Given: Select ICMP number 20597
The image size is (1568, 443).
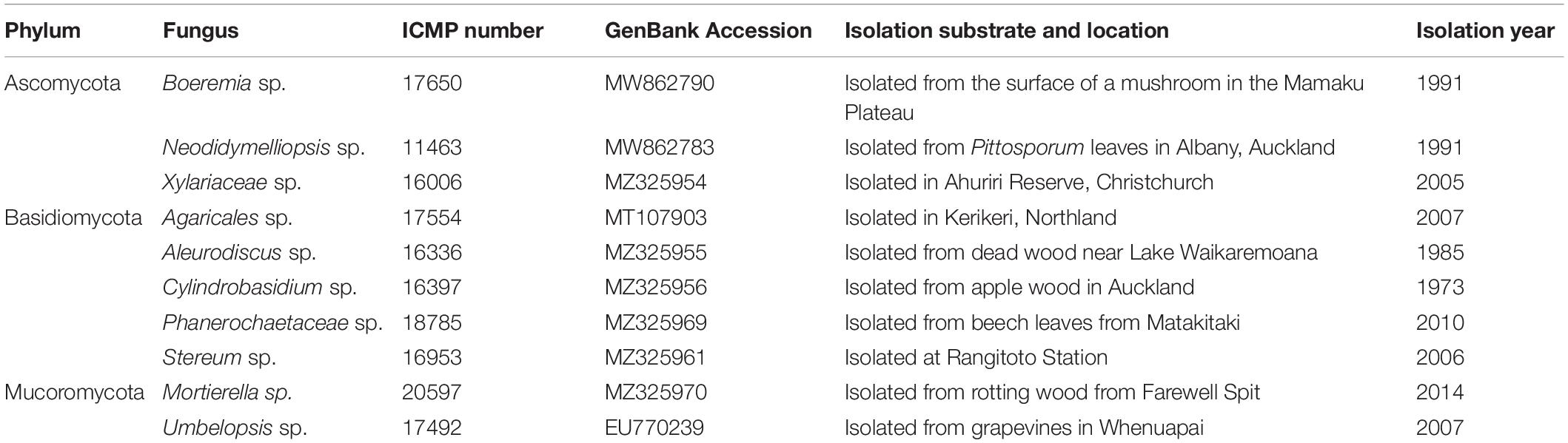Looking at the screenshot, I should (x=432, y=392).
